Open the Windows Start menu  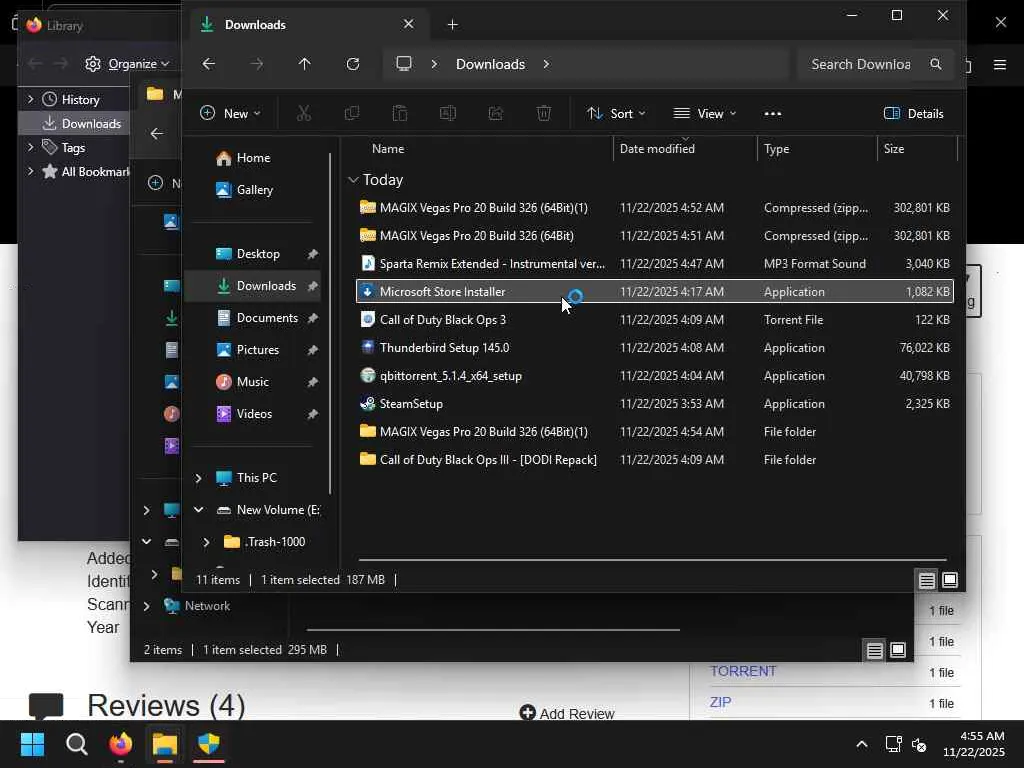pos(32,744)
